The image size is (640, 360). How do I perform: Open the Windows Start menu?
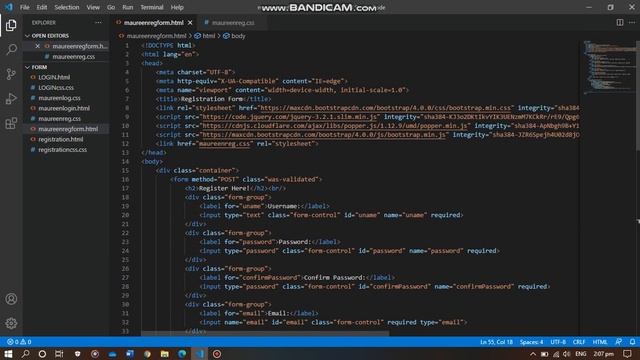click(x=8, y=354)
